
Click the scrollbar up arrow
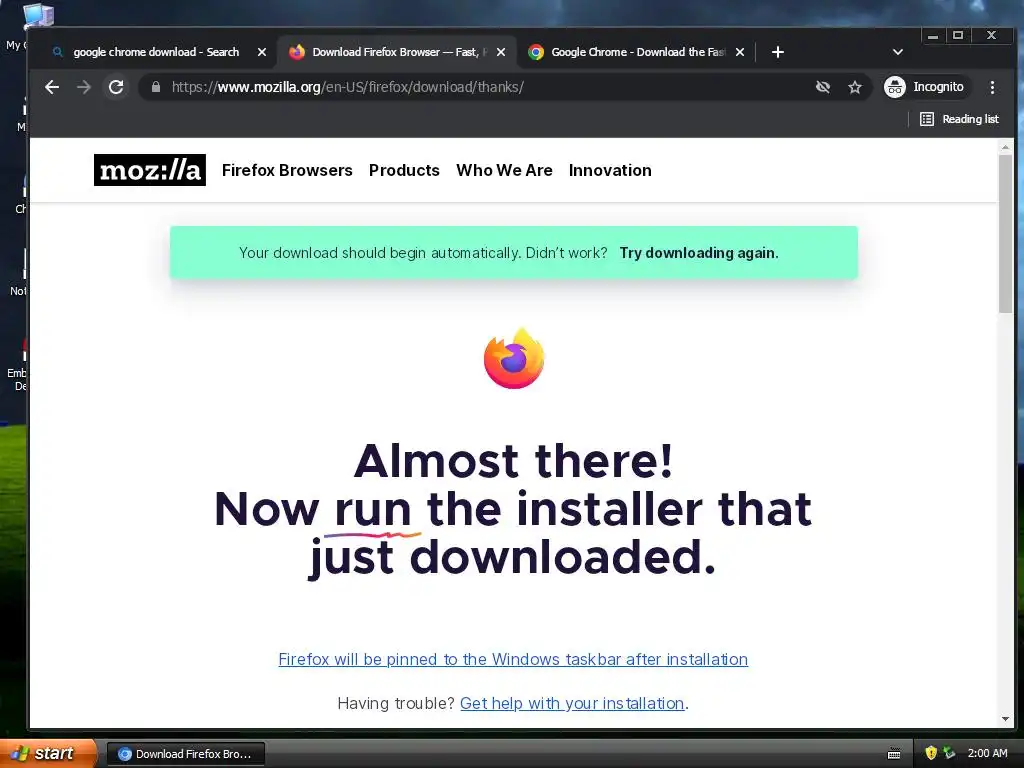coord(1005,148)
